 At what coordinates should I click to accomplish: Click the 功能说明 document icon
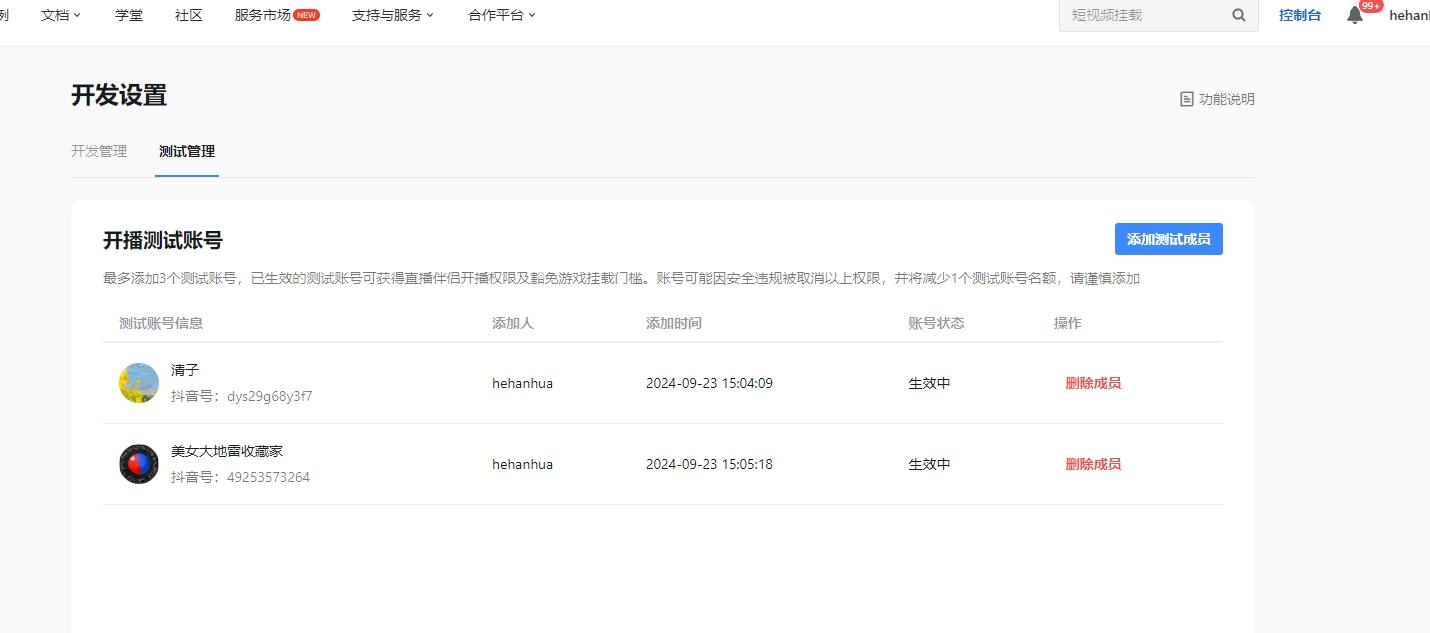[1187, 99]
